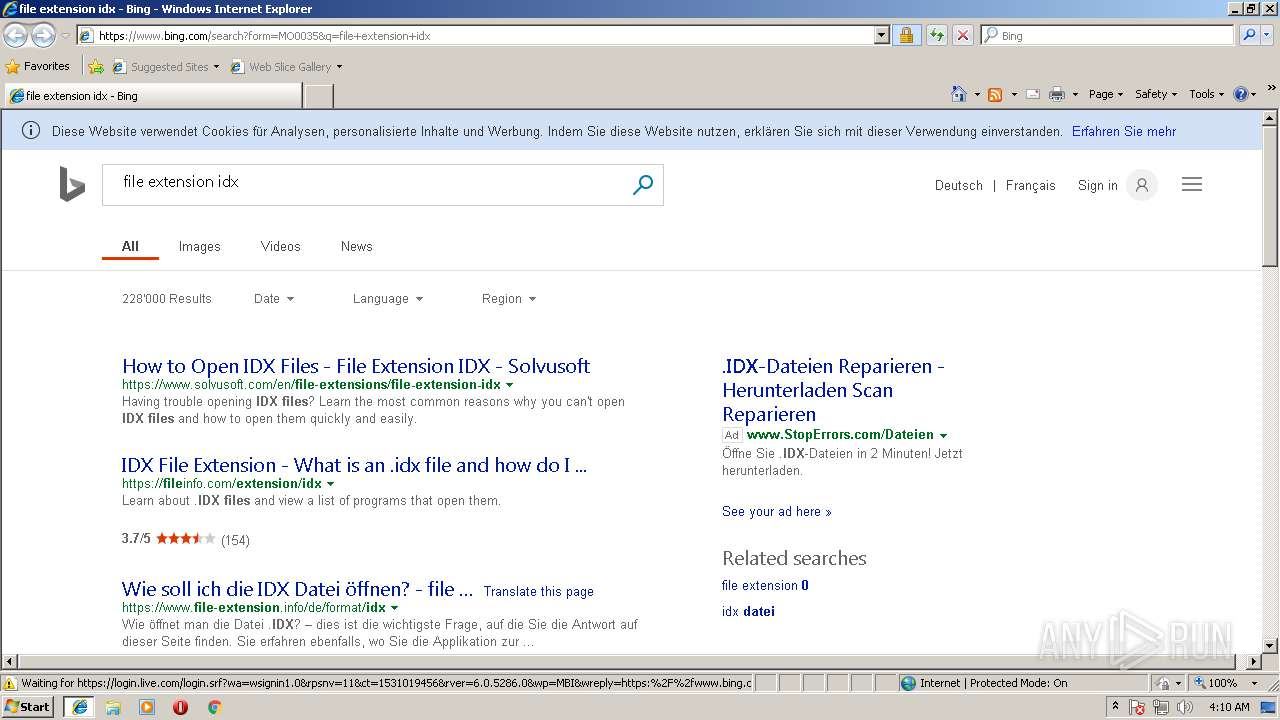Click the Add to Favorites Bar icon
The width and height of the screenshot is (1280, 720).
point(96,67)
